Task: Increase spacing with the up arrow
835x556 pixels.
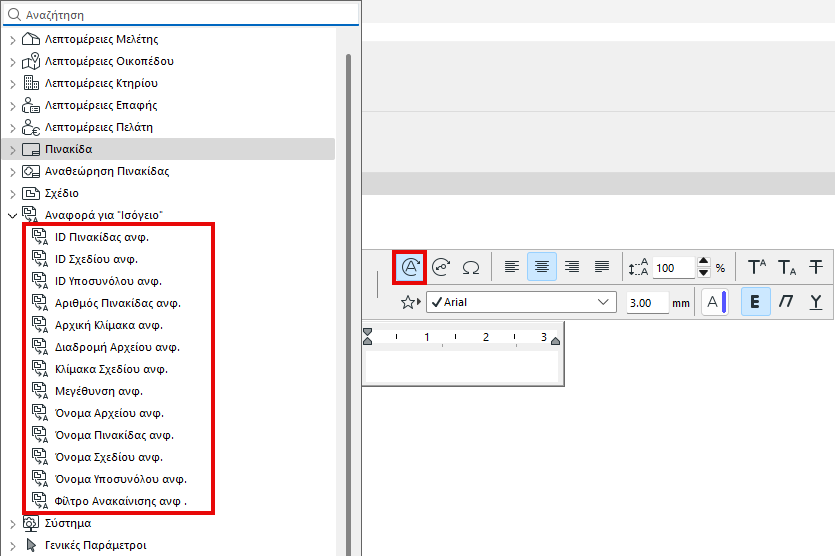Action: (x=703, y=261)
